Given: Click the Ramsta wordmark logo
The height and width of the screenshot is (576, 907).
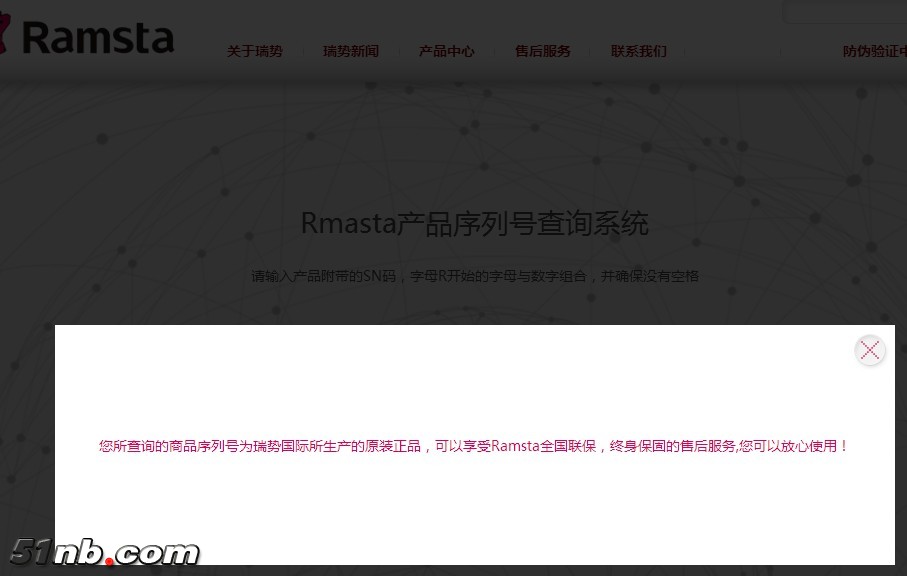Looking at the screenshot, I should point(97,38).
